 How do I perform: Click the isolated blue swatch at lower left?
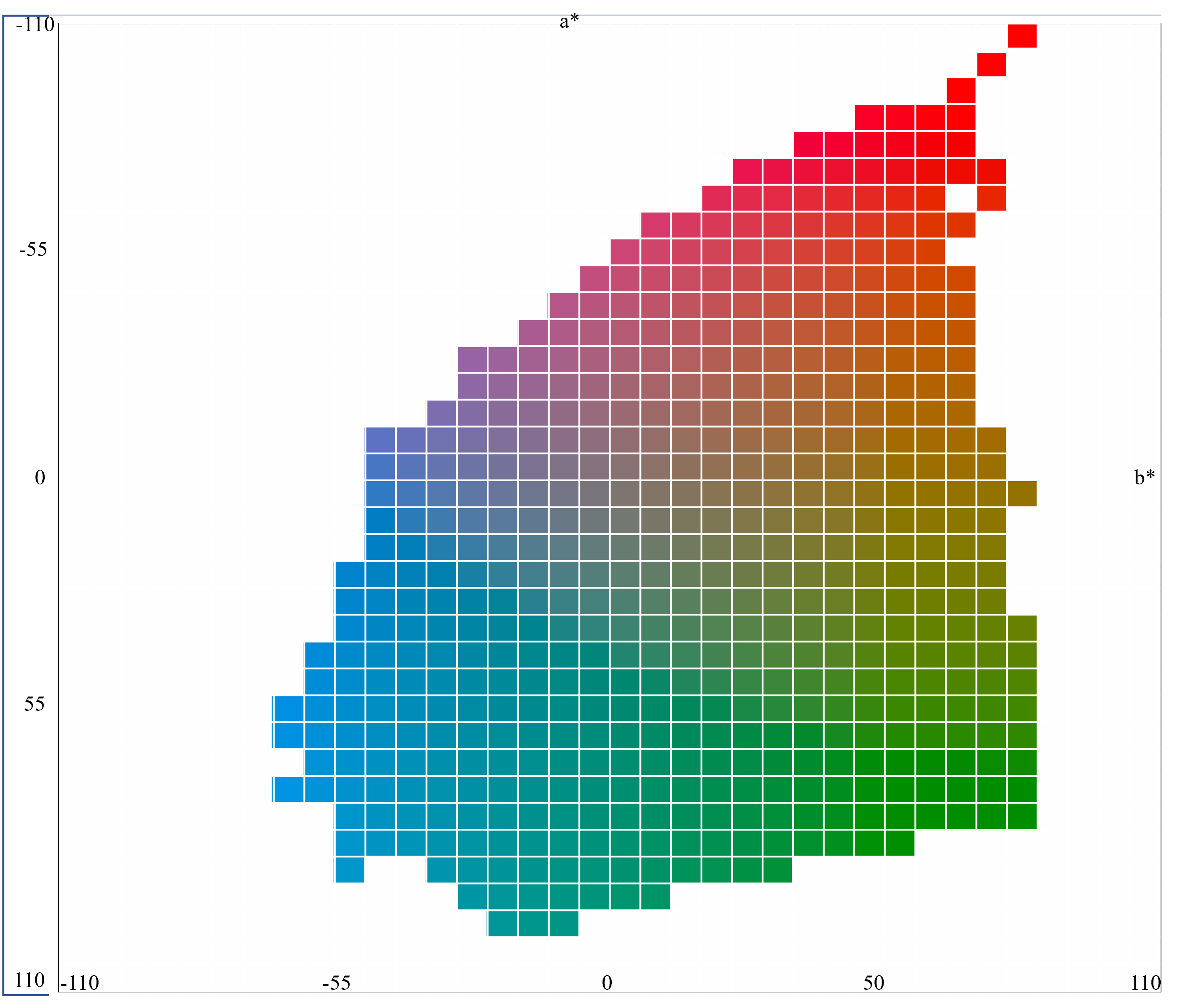pos(349,870)
